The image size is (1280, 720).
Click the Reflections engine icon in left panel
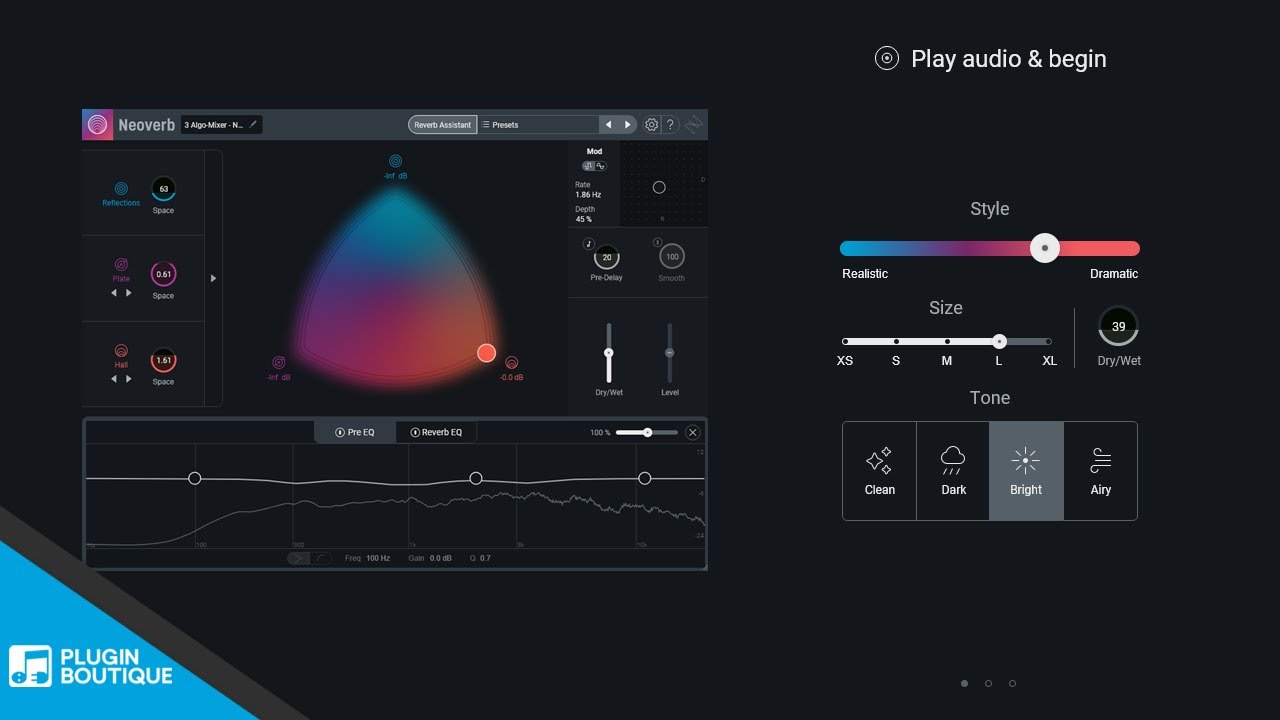coord(121,188)
